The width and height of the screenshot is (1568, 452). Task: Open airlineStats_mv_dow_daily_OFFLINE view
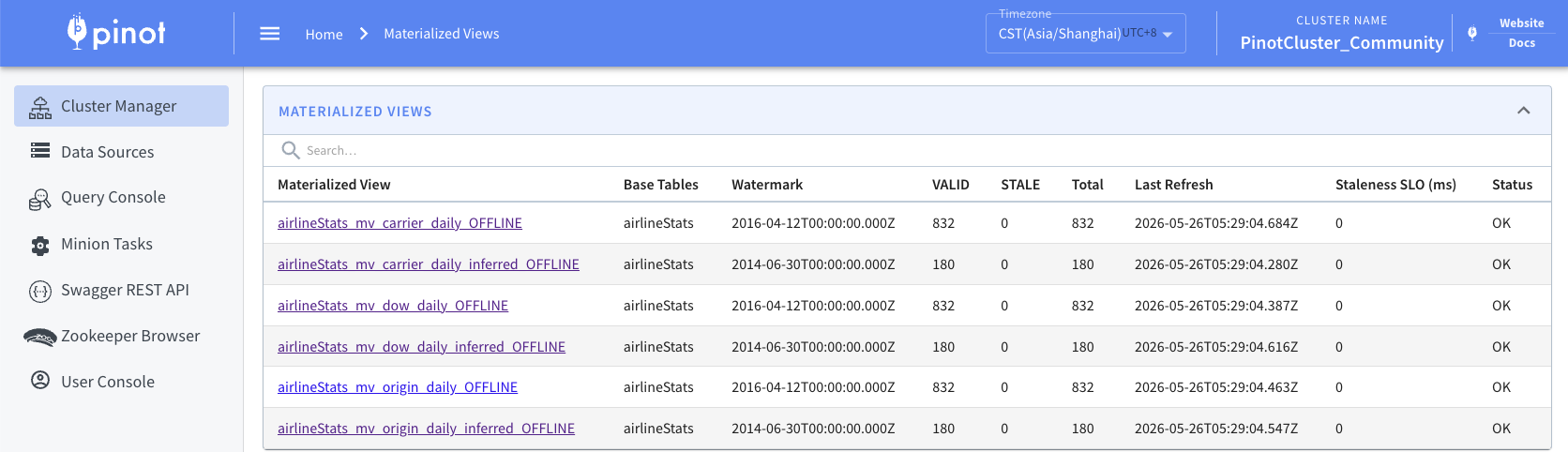[x=393, y=306]
